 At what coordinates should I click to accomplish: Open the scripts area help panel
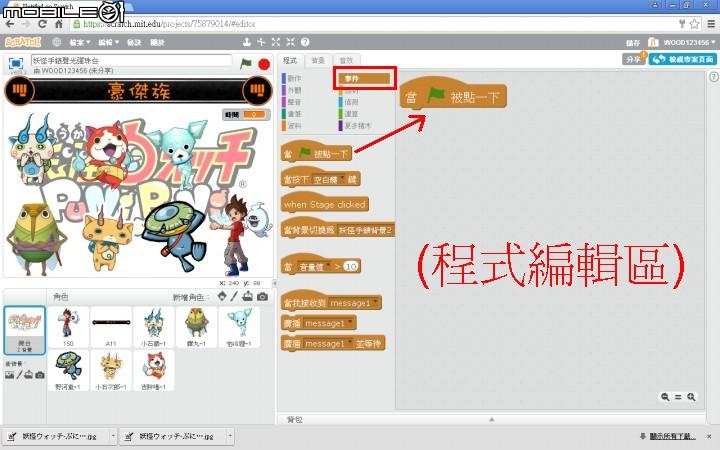[x=714, y=77]
